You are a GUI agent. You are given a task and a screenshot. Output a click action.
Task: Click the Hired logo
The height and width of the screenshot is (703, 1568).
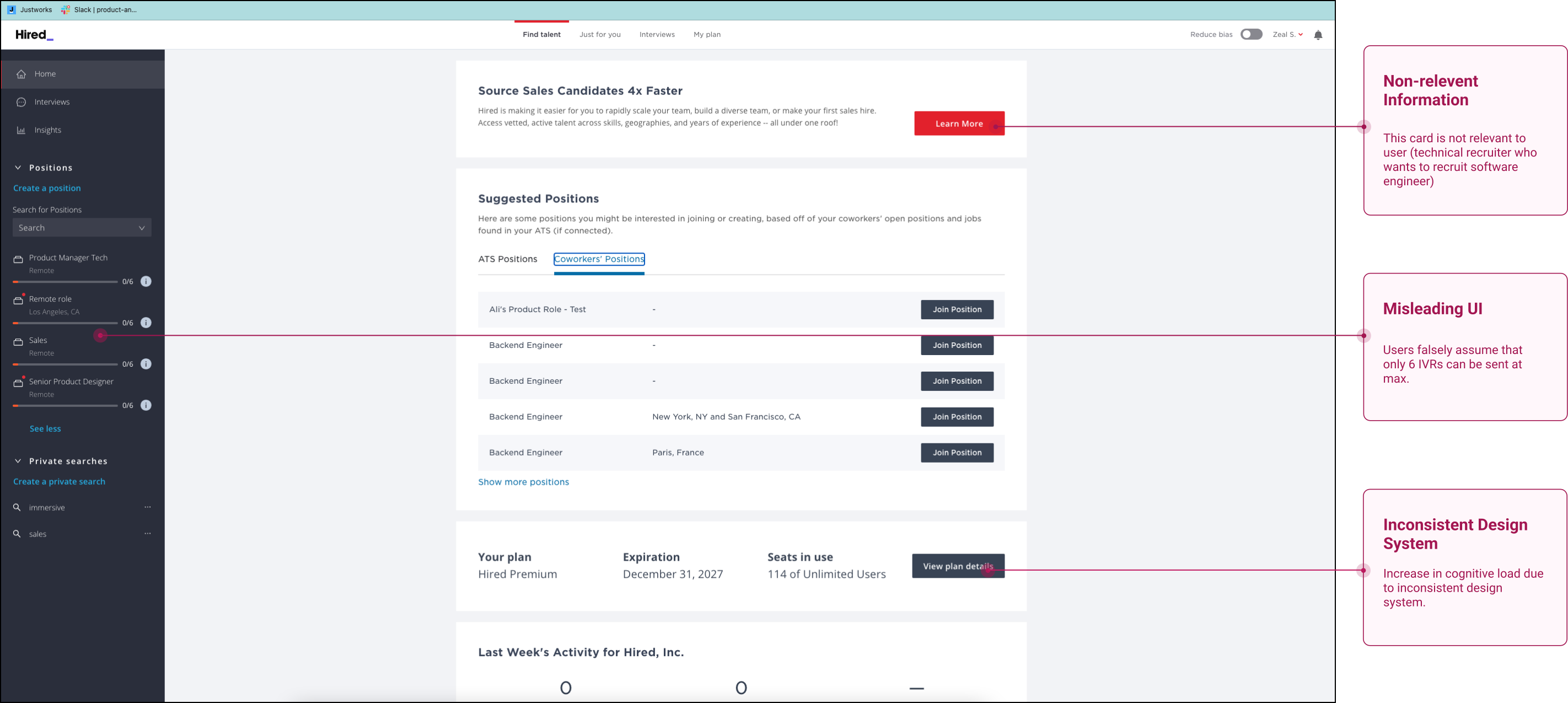[x=34, y=35]
